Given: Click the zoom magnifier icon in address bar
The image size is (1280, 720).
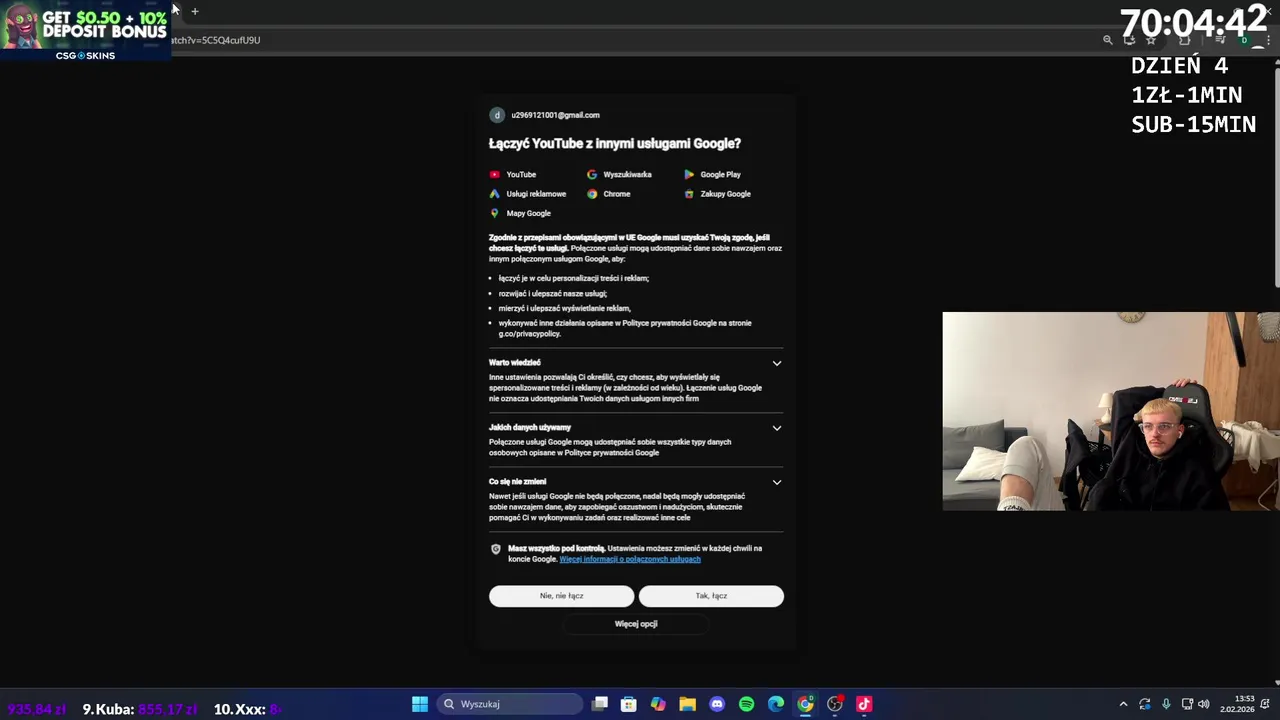Looking at the screenshot, I should coord(1107,40).
